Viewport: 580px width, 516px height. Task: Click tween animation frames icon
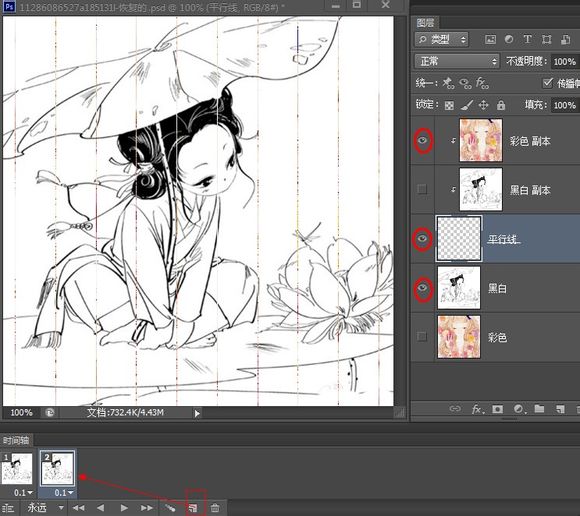tap(170, 508)
